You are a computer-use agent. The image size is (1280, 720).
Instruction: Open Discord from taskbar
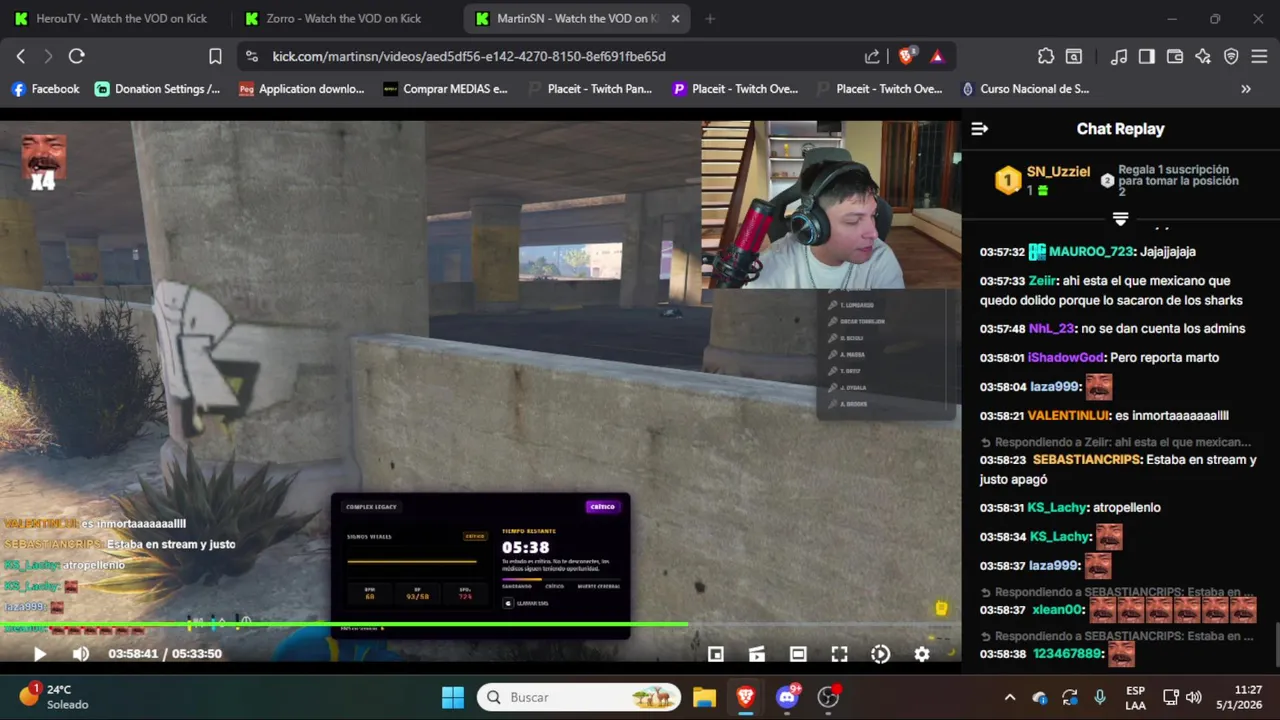(787, 697)
